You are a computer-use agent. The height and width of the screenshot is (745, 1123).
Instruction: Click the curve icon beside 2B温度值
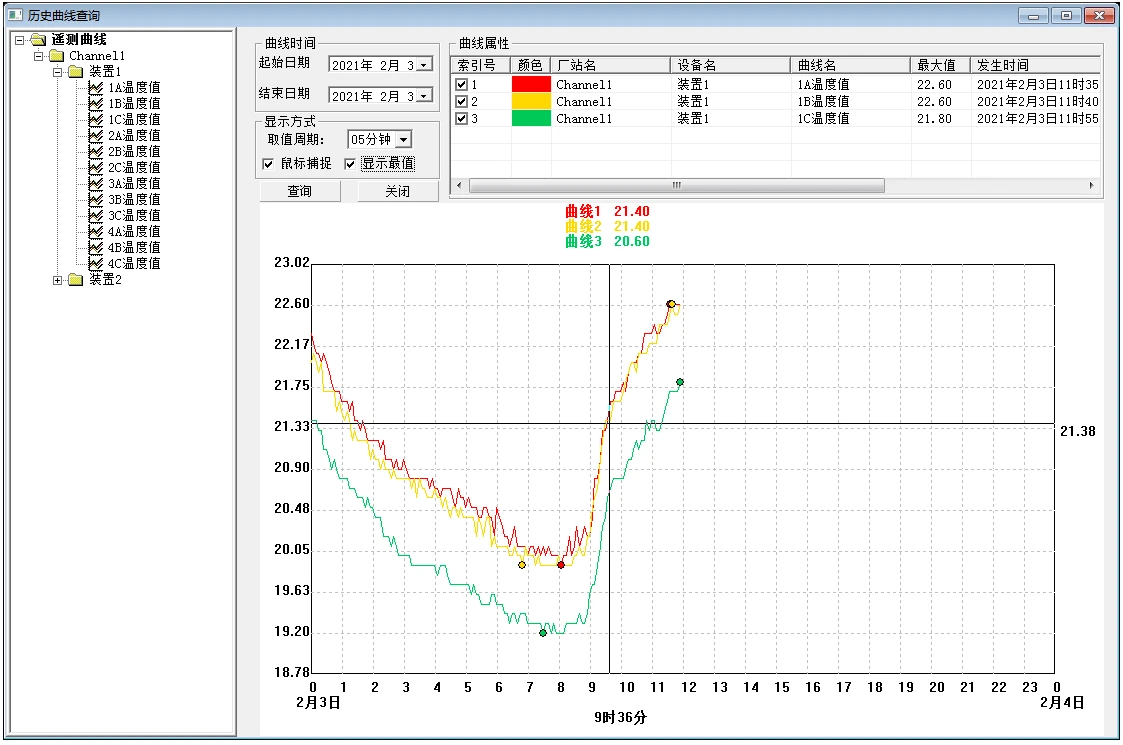tap(96, 152)
